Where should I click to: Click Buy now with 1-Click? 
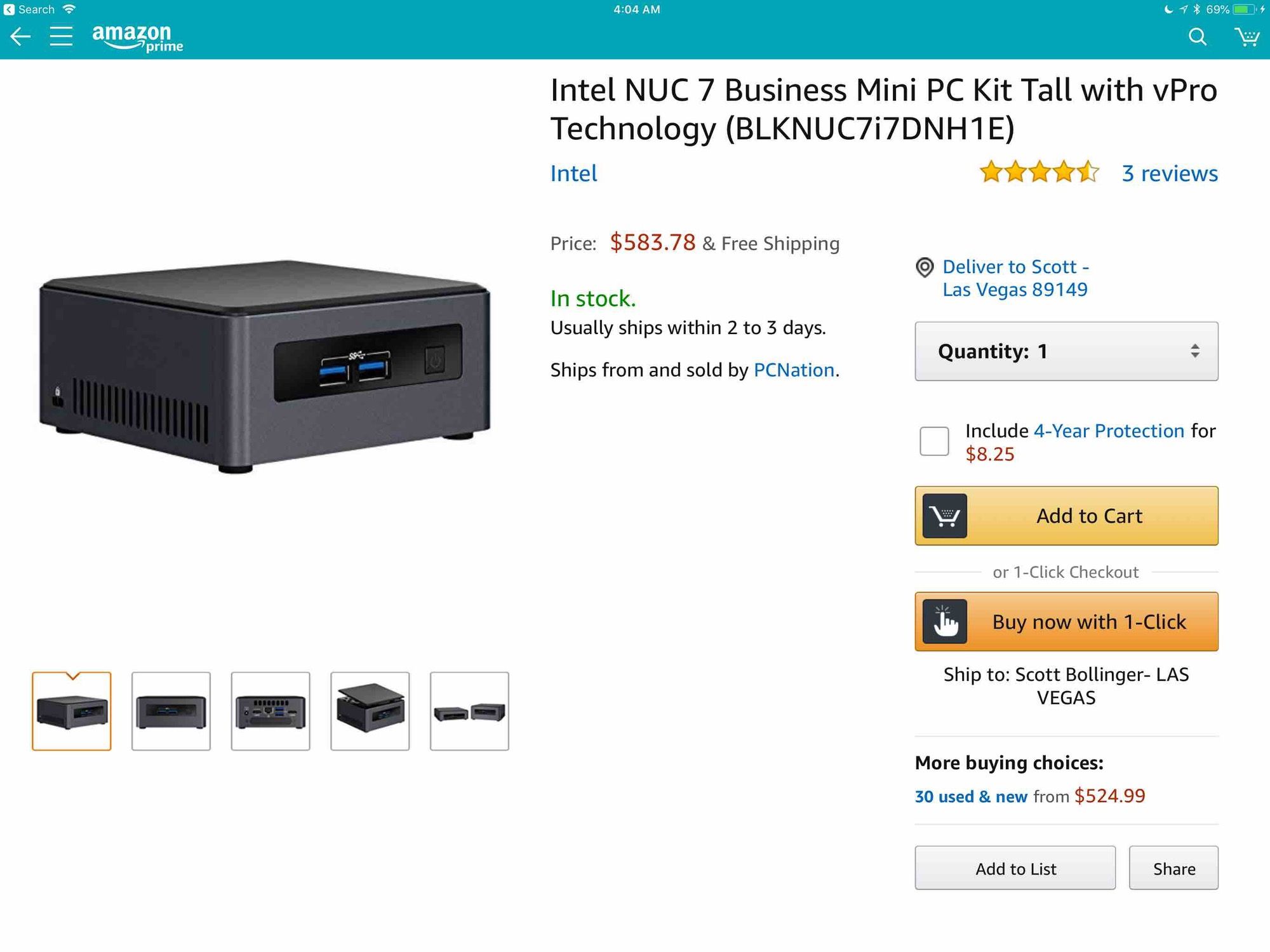coord(1066,622)
